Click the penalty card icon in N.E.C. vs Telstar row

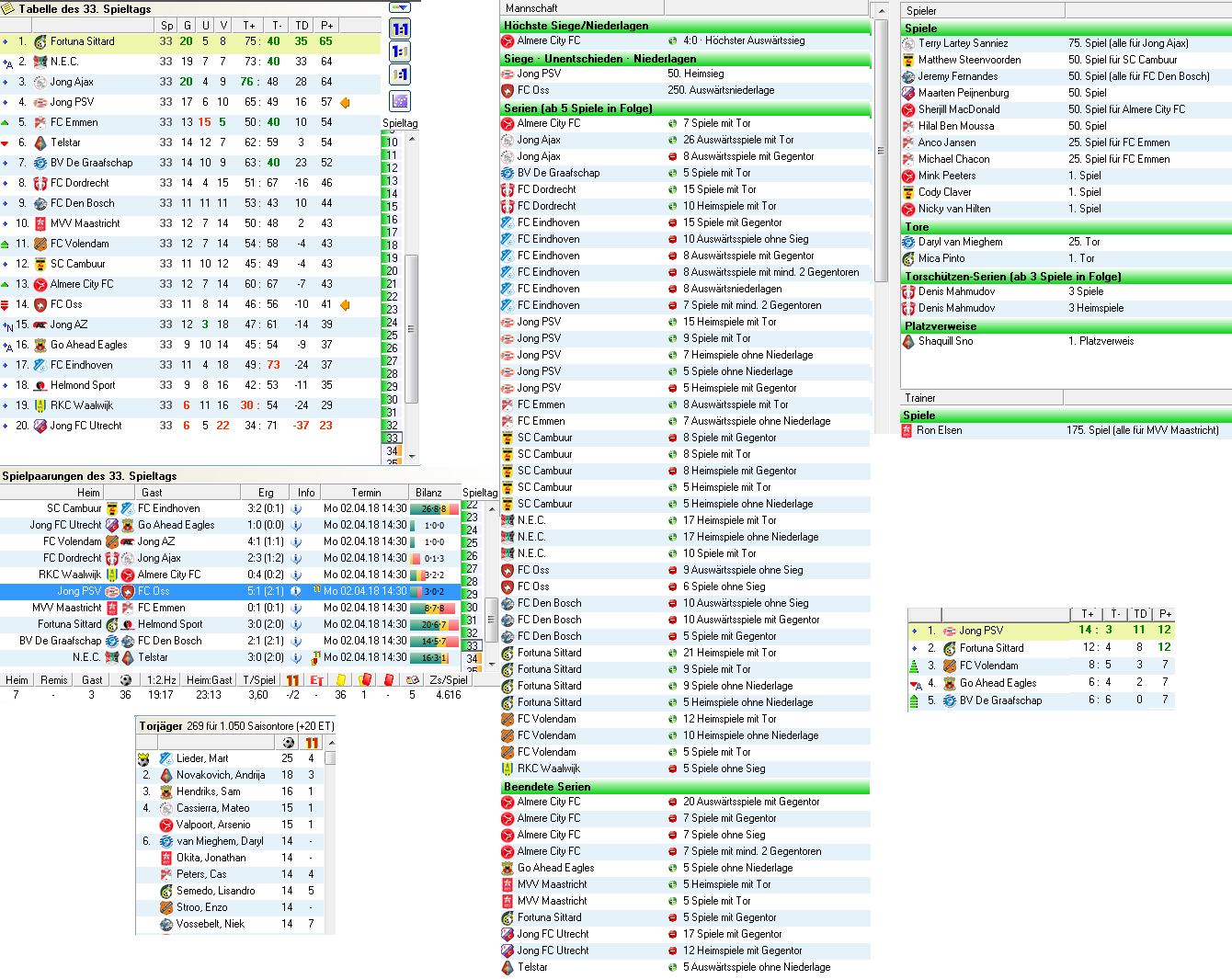(316, 657)
